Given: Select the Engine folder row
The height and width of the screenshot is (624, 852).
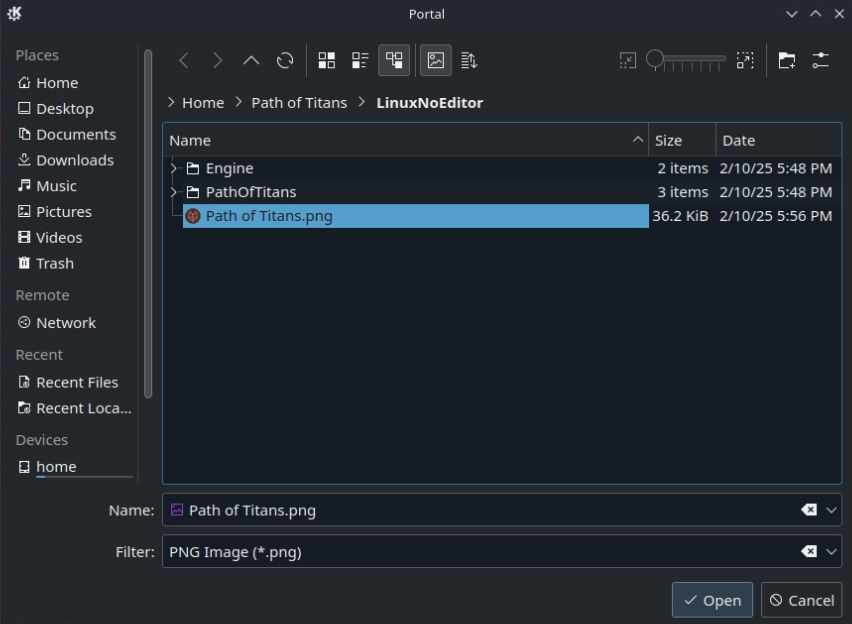Looking at the screenshot, I should coord(416,169).
